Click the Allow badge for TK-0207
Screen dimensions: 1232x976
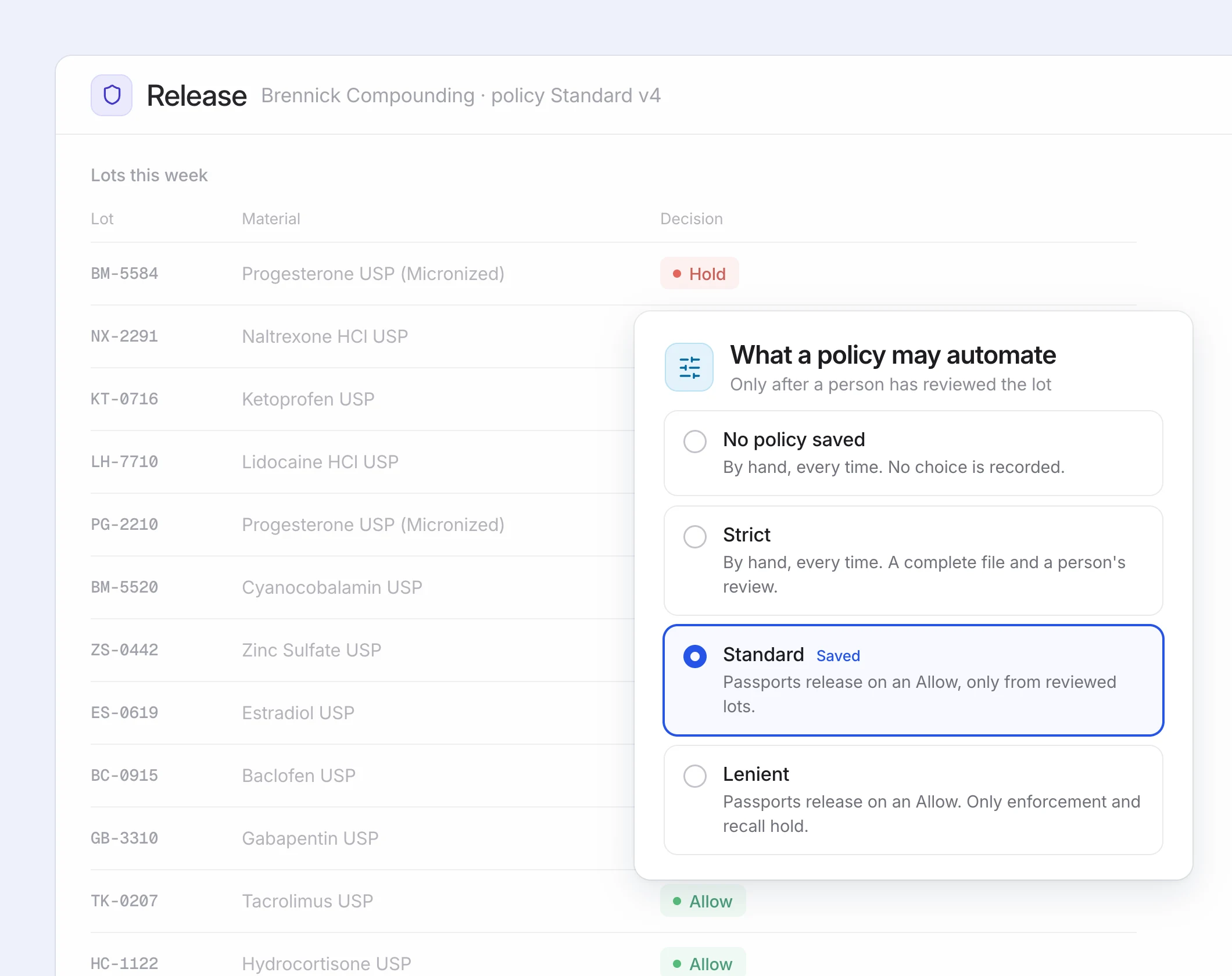(x=703, y=901)
